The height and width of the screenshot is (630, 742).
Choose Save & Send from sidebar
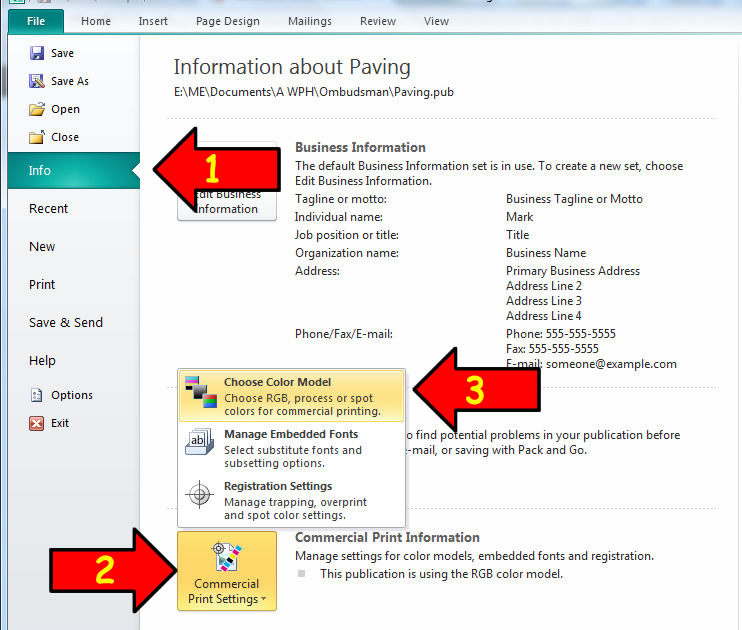tap(66, 323)
